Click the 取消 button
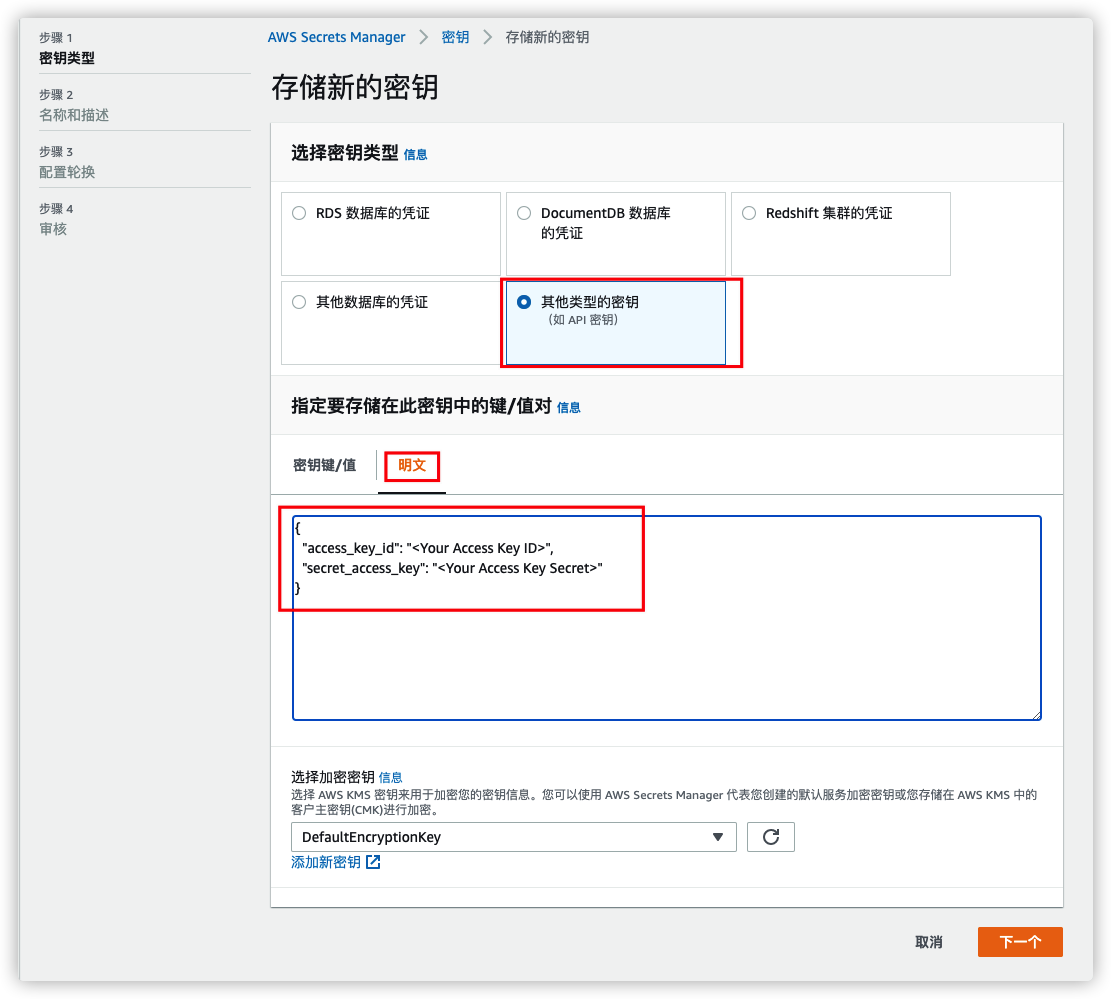This screenshot has height=999, width=1111. point(928,942)
